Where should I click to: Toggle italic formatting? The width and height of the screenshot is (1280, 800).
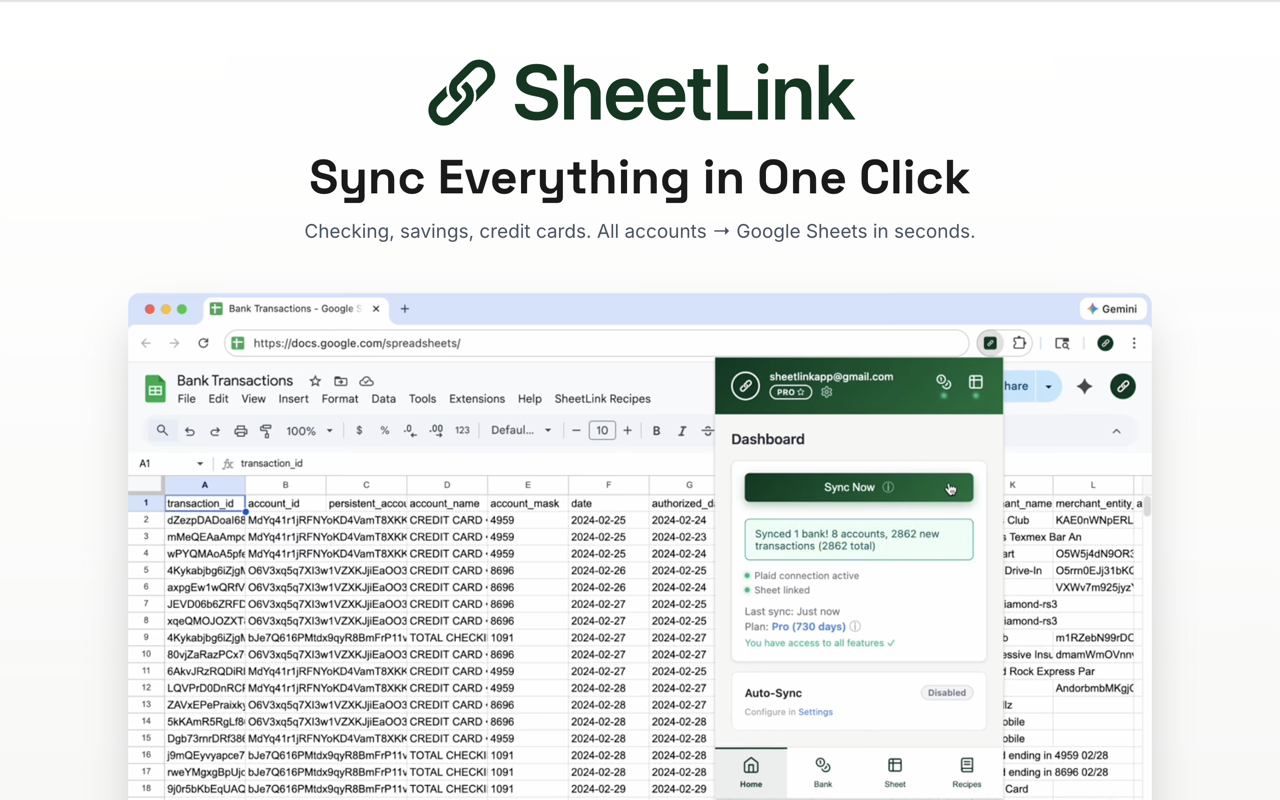point(682,431)
